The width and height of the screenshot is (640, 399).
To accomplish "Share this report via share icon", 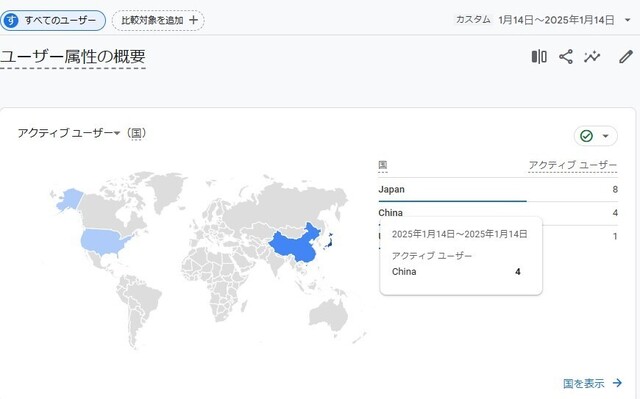I will [566, 57].
